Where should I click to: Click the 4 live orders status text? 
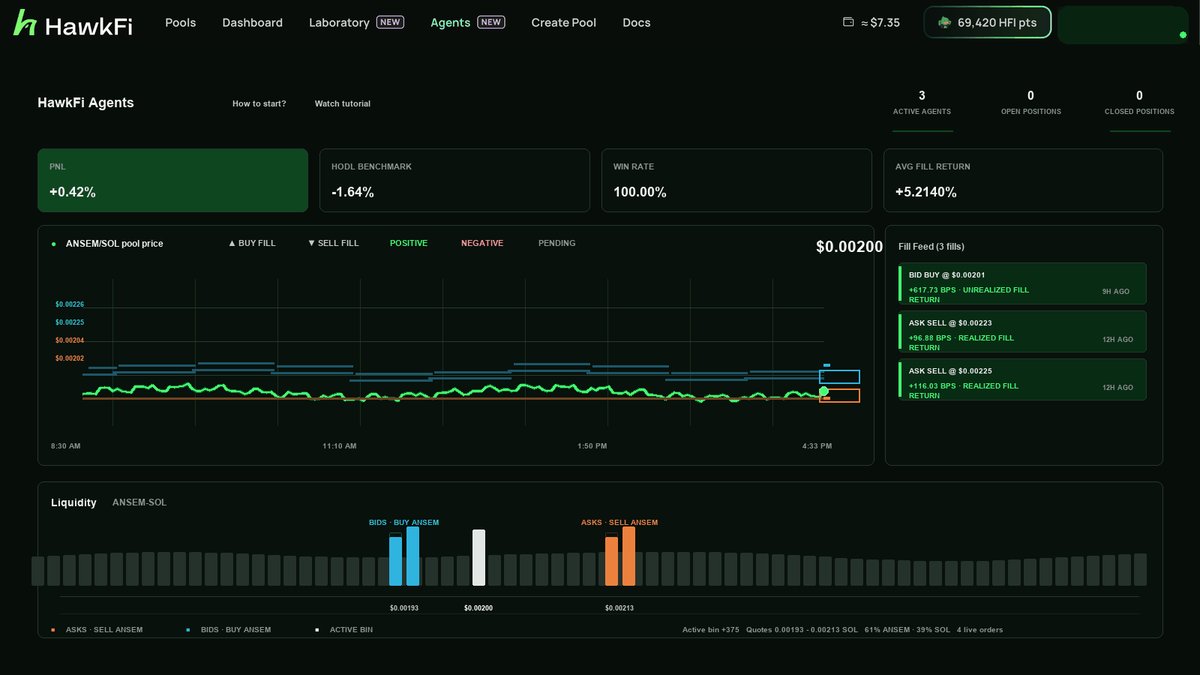[x=980, y=630]
